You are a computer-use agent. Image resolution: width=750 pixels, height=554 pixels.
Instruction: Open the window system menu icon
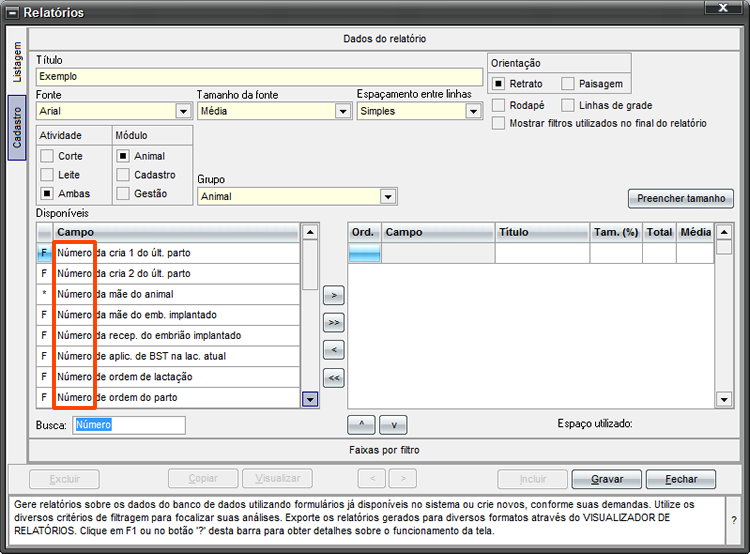[x=12, y=13]
